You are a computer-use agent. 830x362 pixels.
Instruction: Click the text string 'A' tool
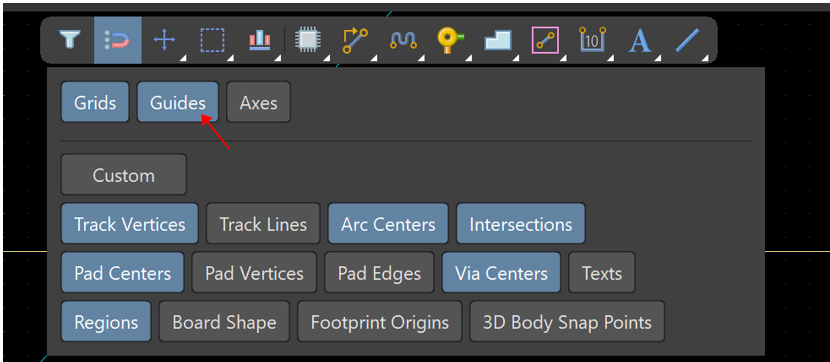(x=639, y=40)
